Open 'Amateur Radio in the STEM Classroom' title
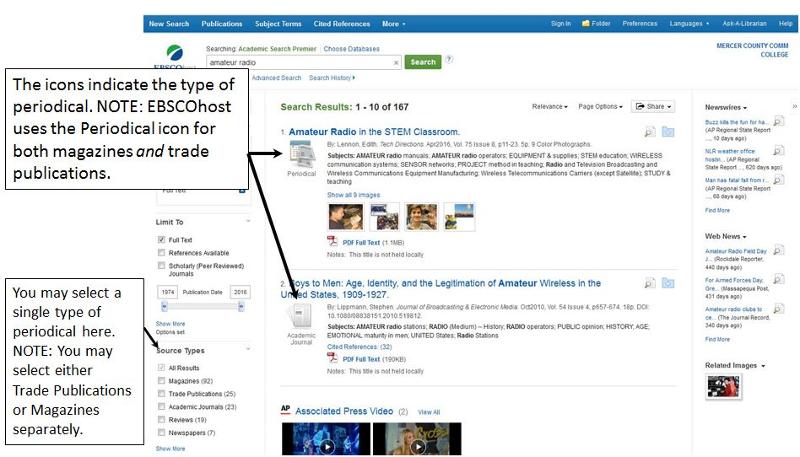Screen dimensions: 800x457 click(374, 132)
